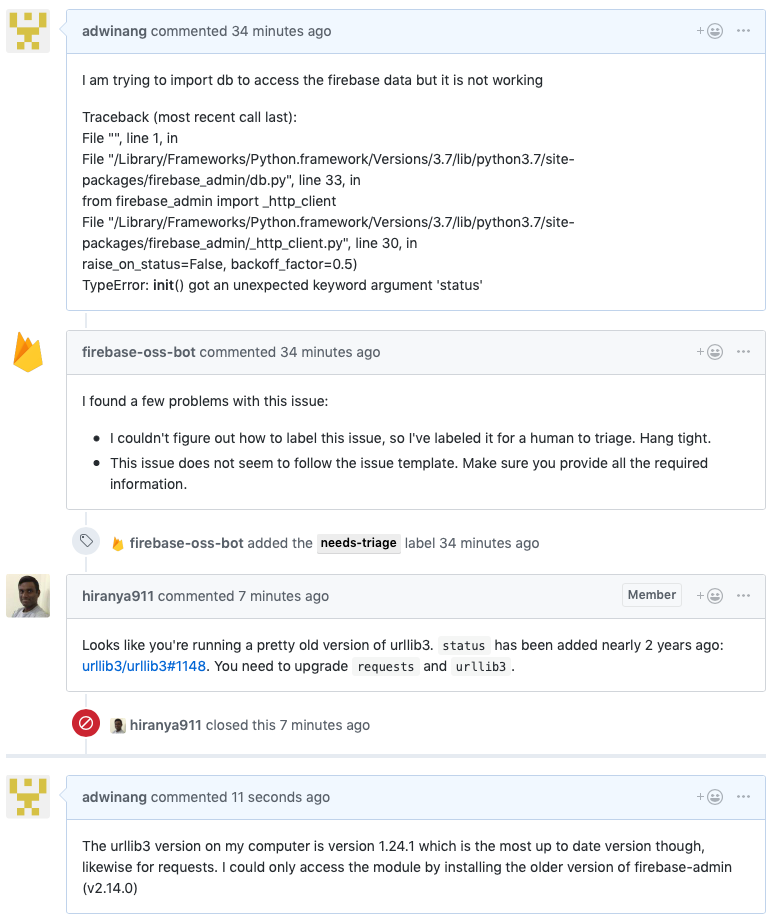Open options menu on adwinang's first comment
The height and width of the screenshot is (916, 770).
tap(743, 31)
